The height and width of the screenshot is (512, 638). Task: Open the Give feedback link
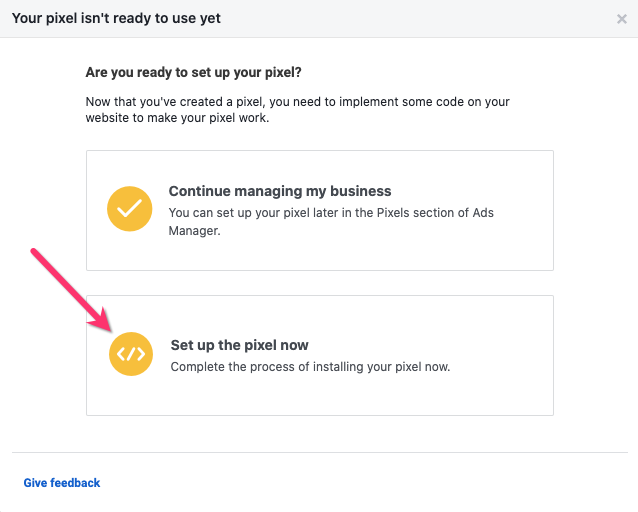[62, 483]
